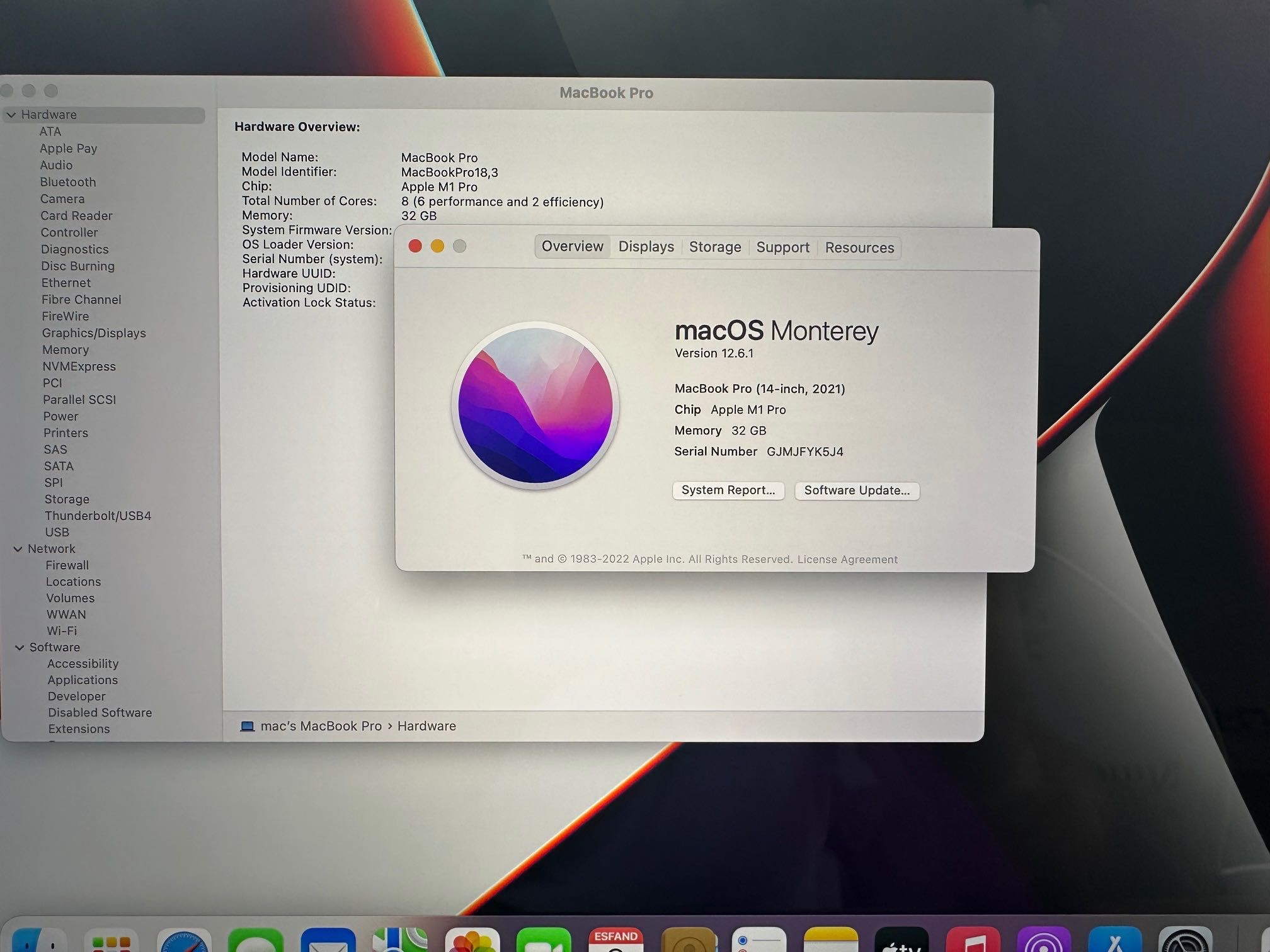This screenshot has height=952, width=1270.
Task: Select Printers in the sidebar
Action: tap(66, 433)
